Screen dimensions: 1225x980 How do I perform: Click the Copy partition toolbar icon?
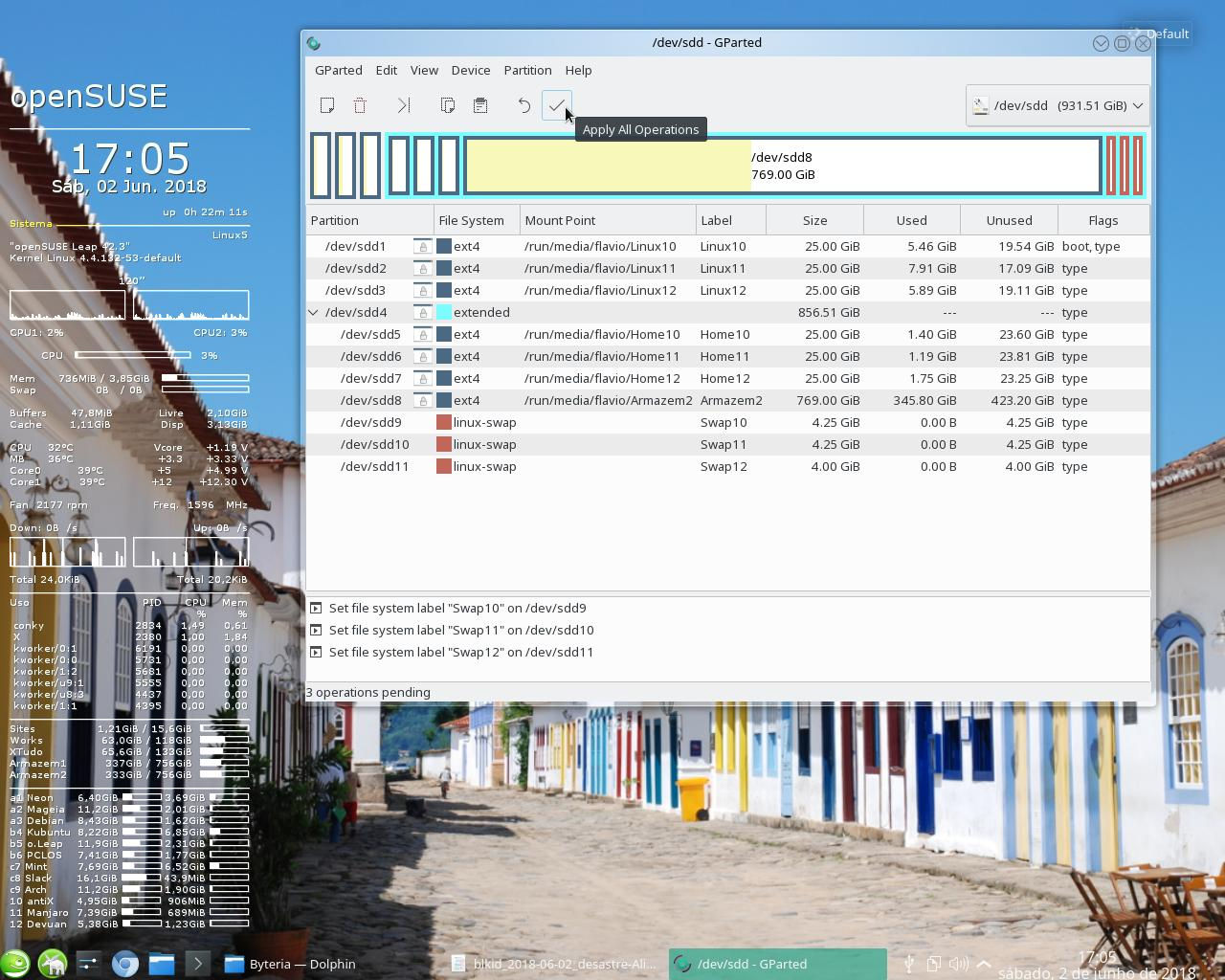click(x=447, y=105)
